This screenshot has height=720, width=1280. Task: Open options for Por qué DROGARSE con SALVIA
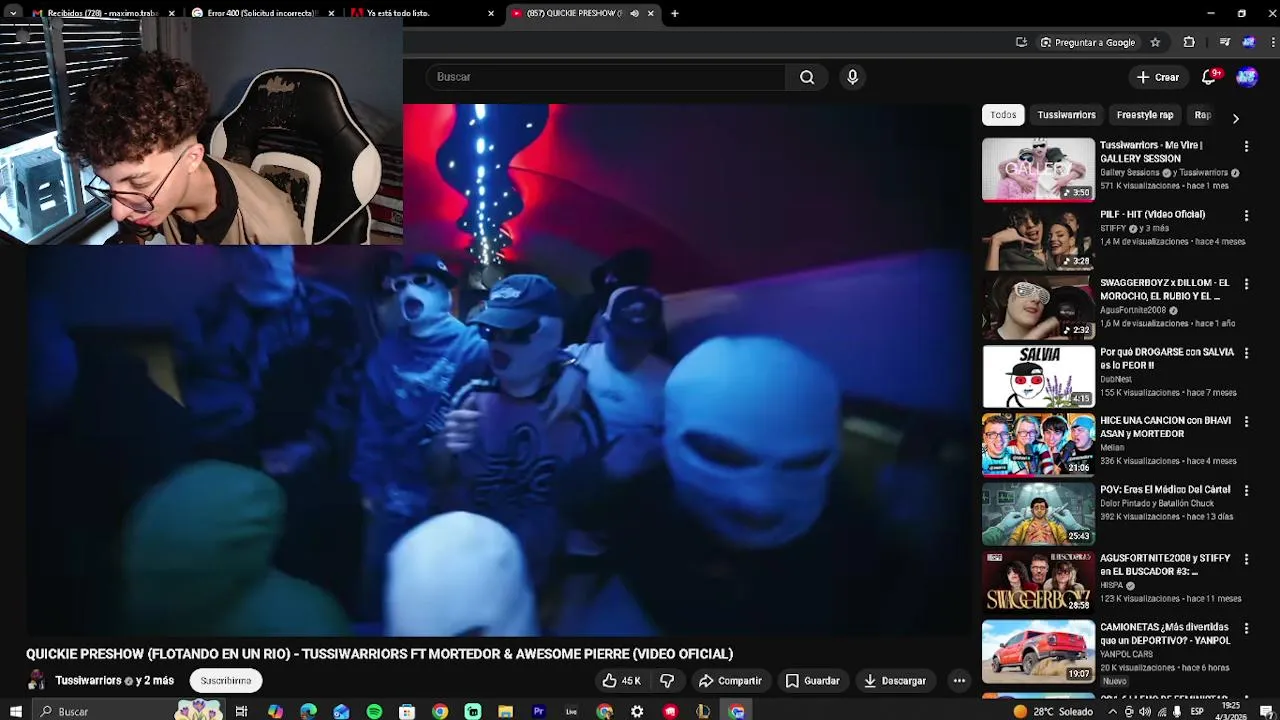(x=1246, y=353)
